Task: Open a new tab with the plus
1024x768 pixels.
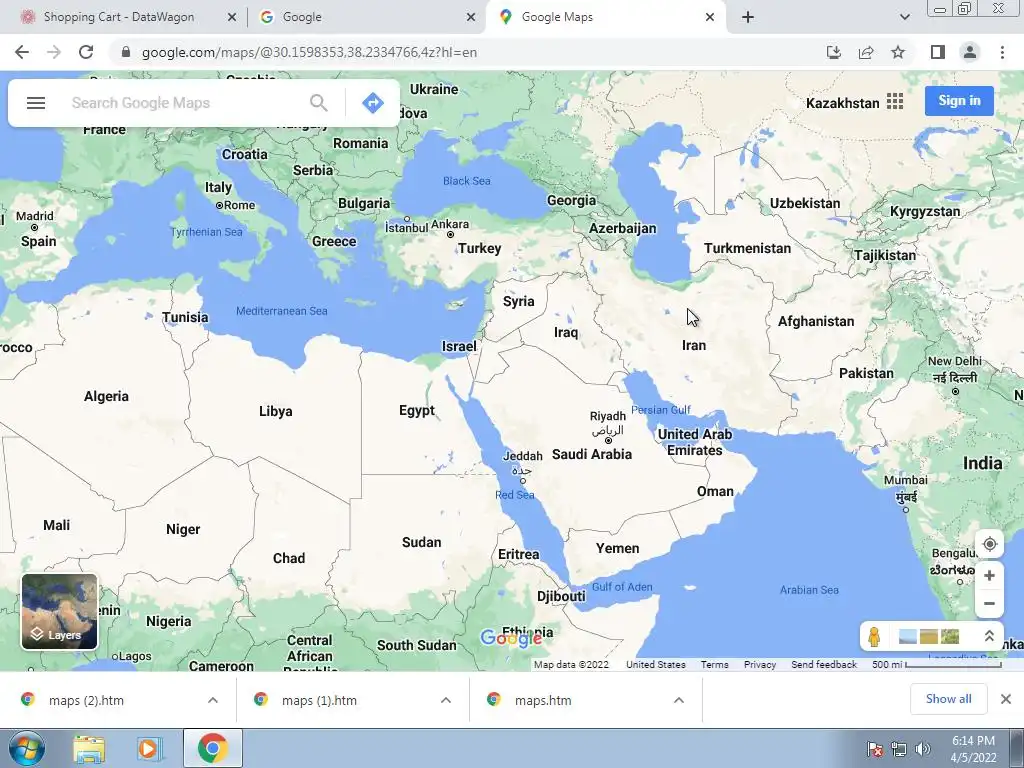Action: [748, 17]
